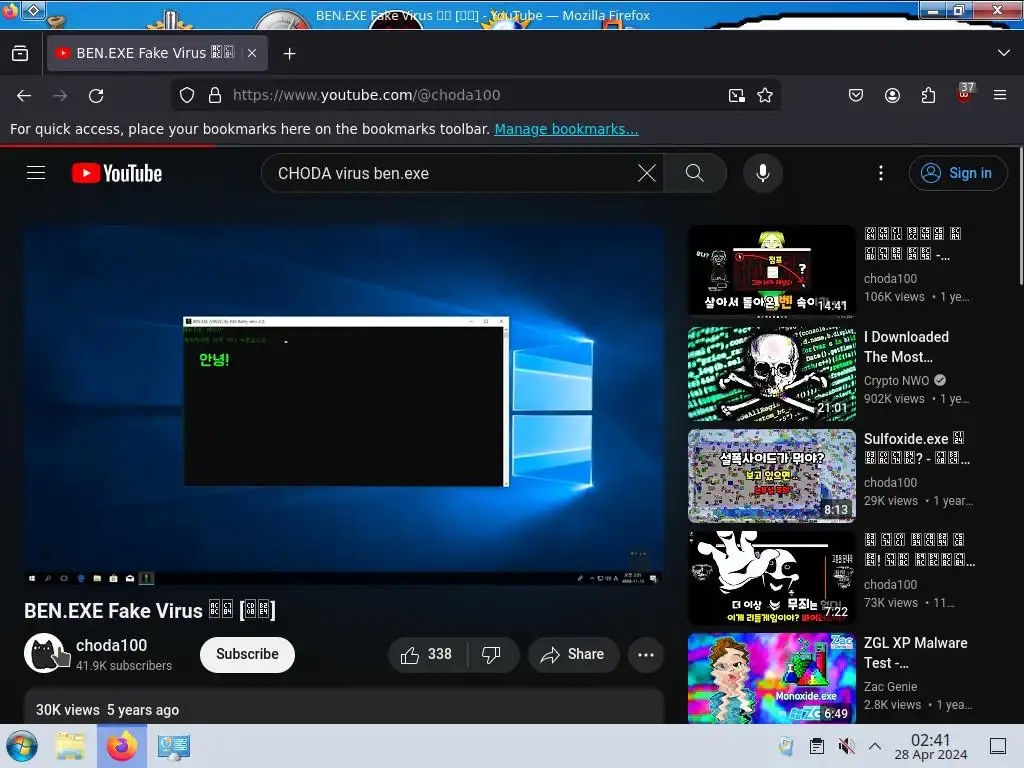Image resolution: width=1024 pixels, height=768 pixels.
Task: Open the skull 21:01 video thumbnail
Action: (771, 374)
